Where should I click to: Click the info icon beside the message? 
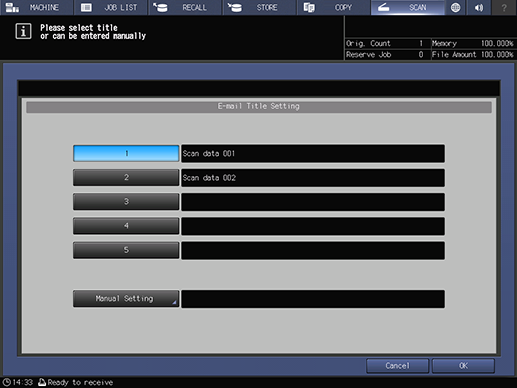point(23,31)
